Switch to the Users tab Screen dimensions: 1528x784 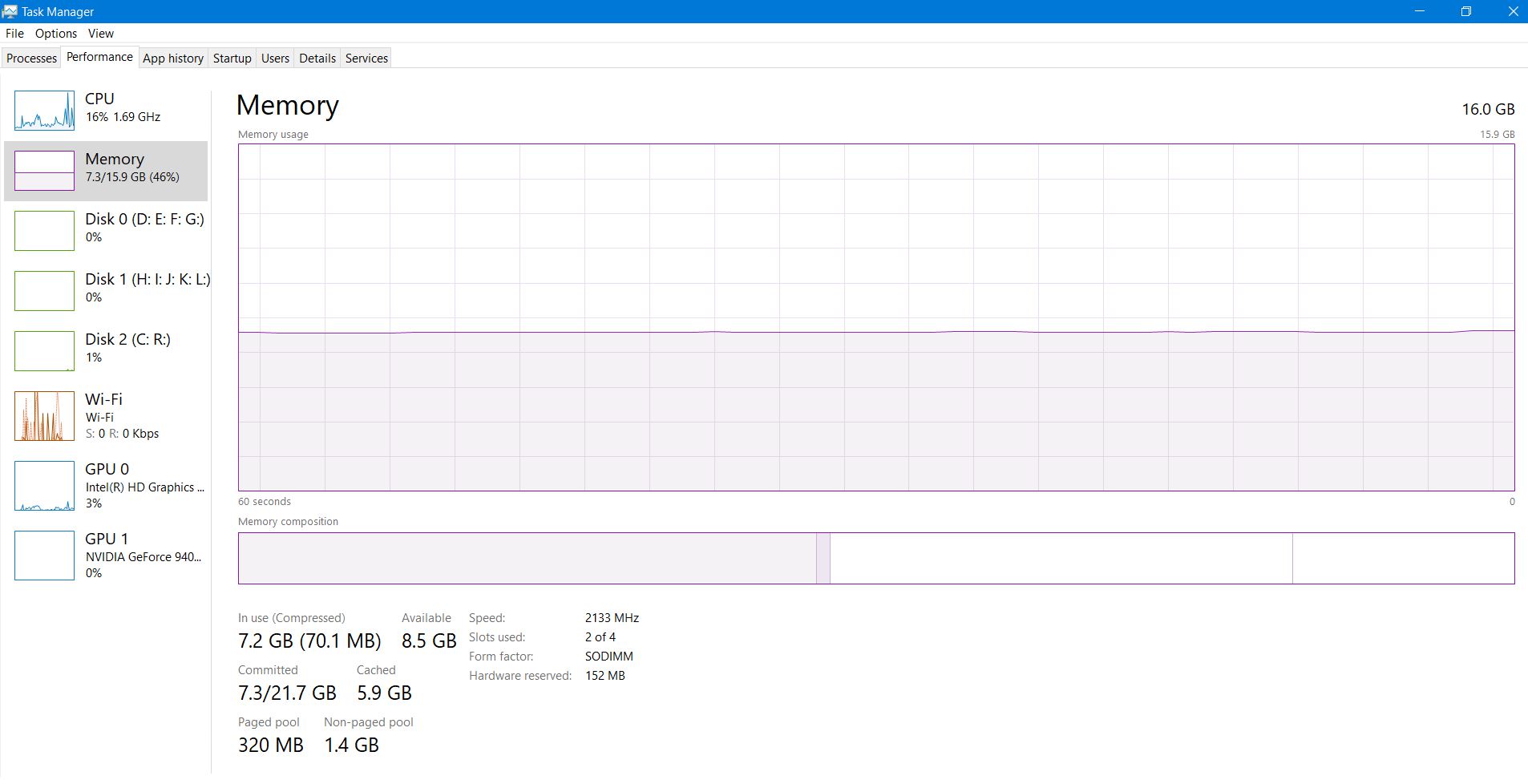[x=275, y=58]
